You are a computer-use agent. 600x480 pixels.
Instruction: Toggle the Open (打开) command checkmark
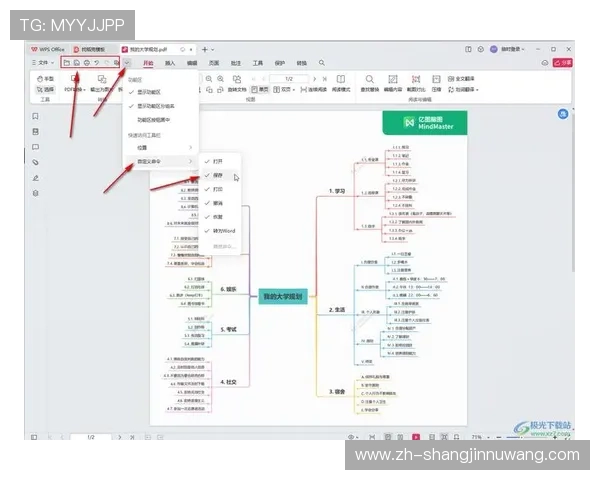coord(220,162)
